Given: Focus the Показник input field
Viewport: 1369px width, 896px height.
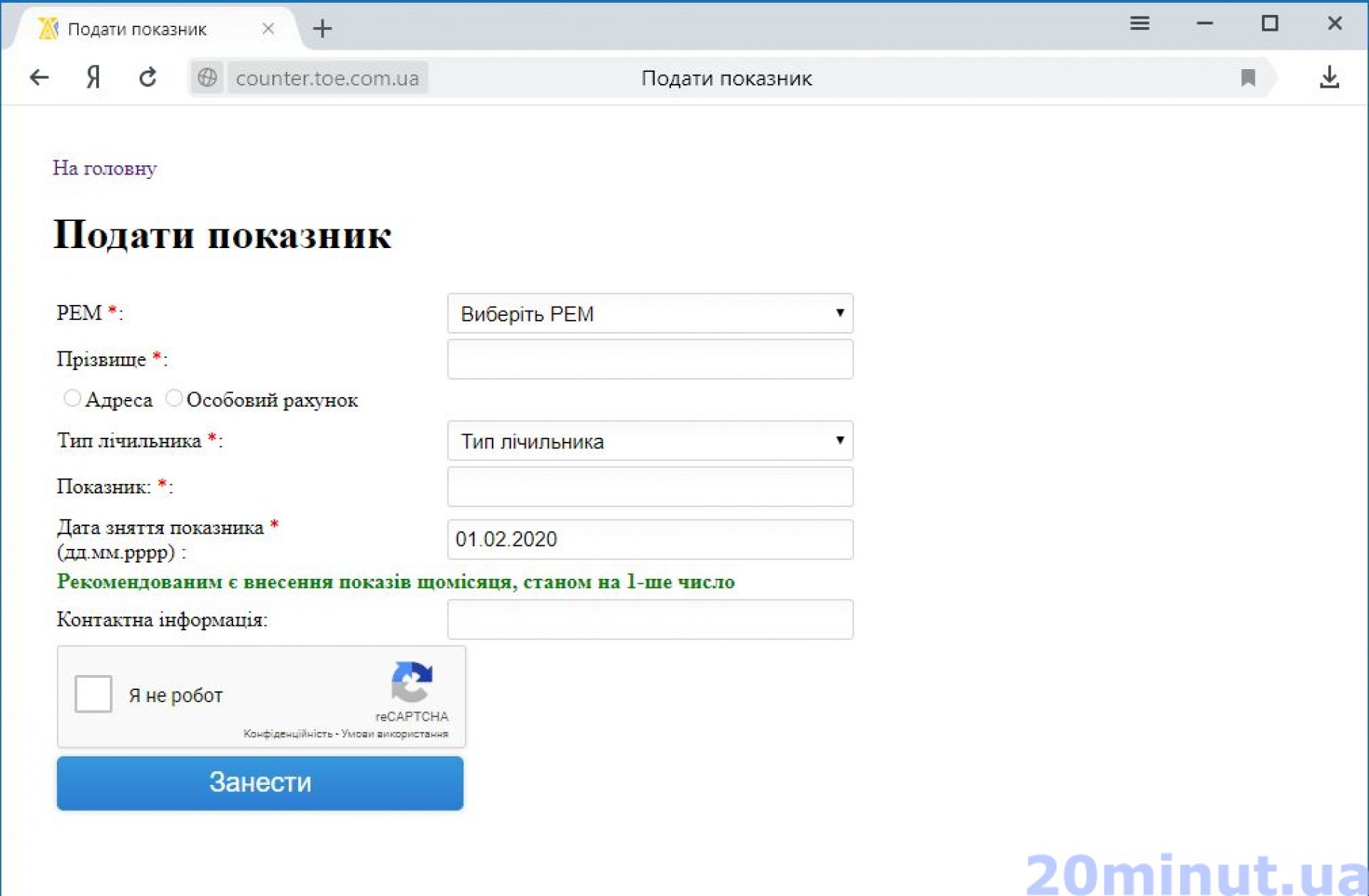Looking at the screenshot, I should [x=650, y=486].
